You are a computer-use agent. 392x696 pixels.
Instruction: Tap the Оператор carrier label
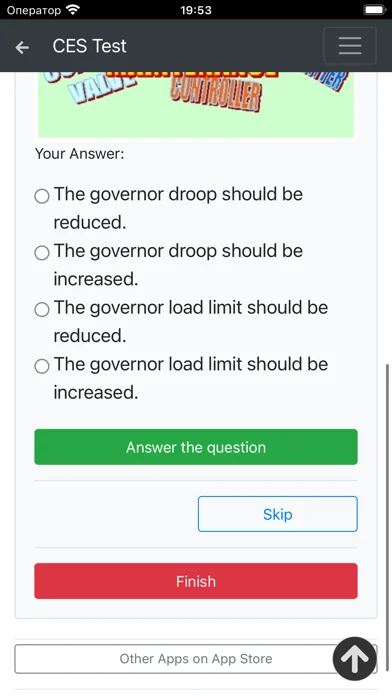coord(34,10)
